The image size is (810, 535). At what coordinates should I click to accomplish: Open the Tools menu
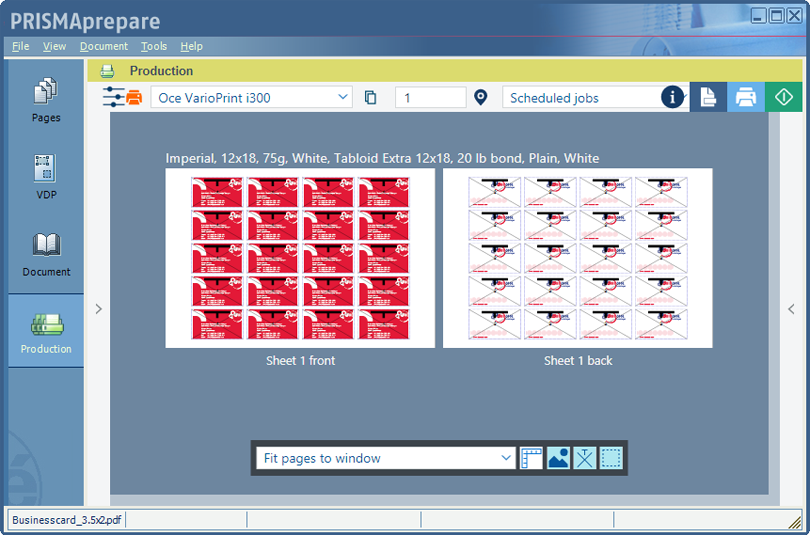(x=154, y=46)
